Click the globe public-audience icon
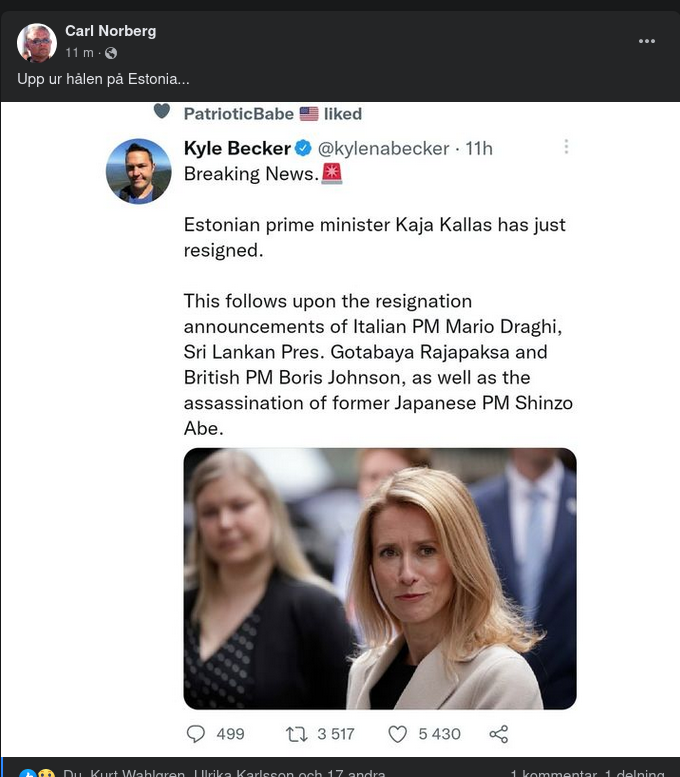The height and width of the screenshot is (777, 680). point(111,53)
